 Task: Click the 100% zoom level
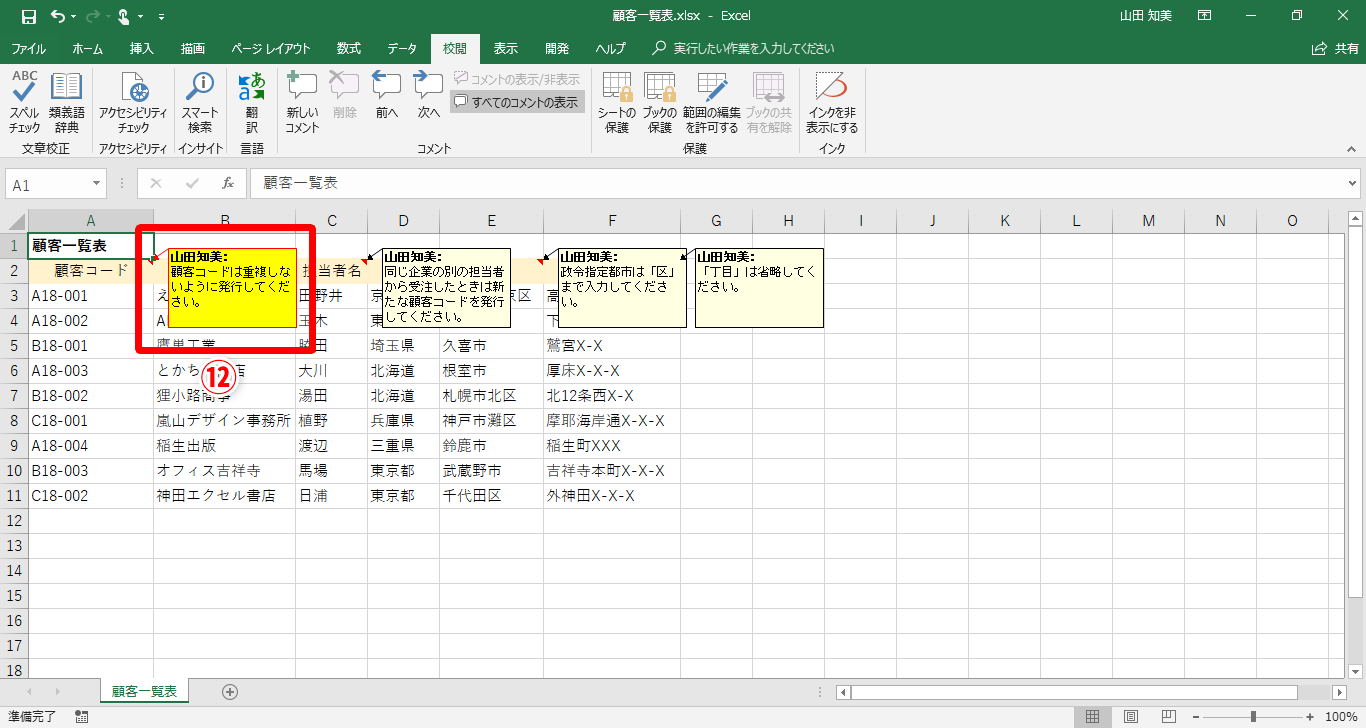(1340, 716)
